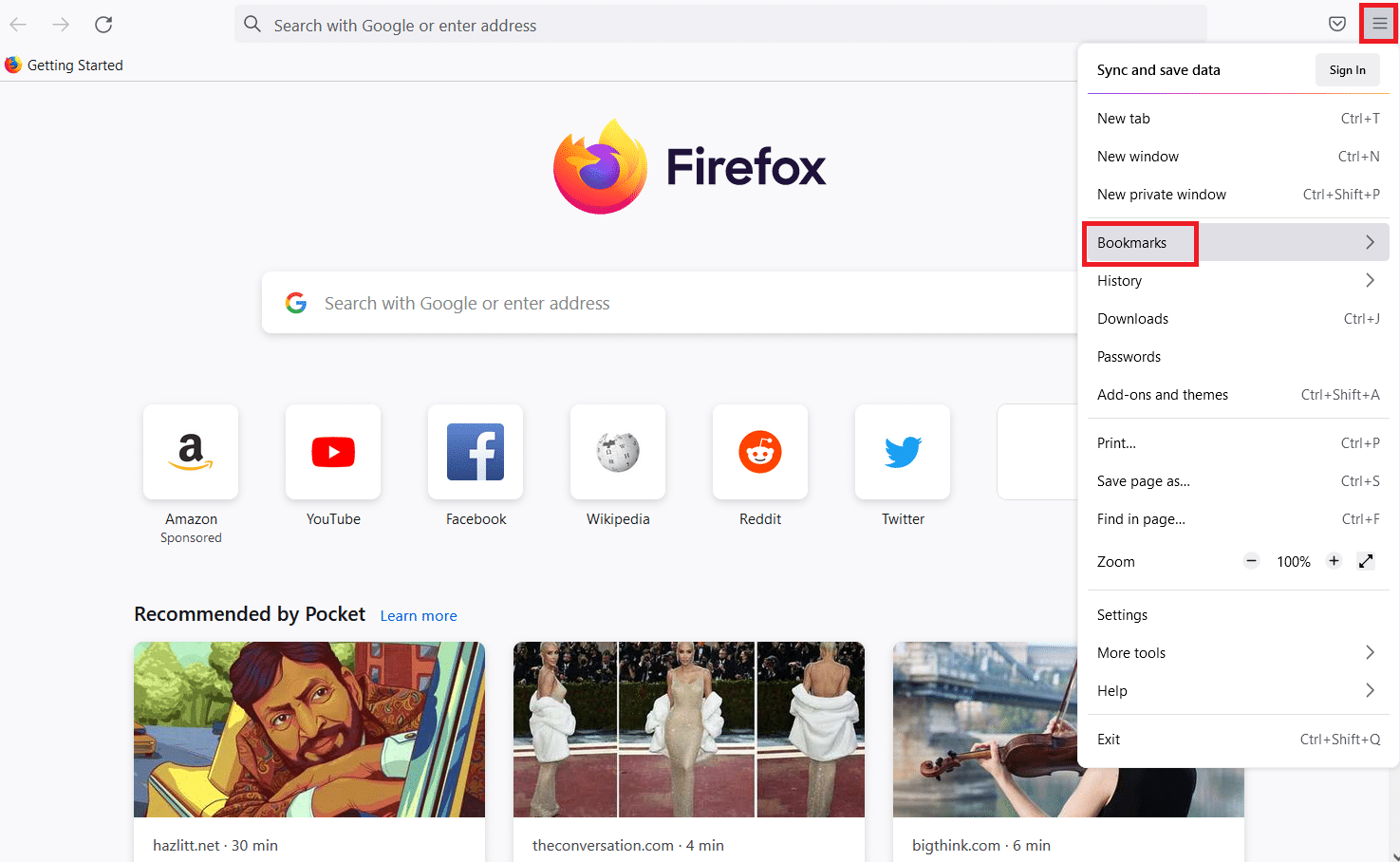Viewport: 1400px width, 862px height.
Task: Close the hamburger application menu button
Action: [1379, 24]
